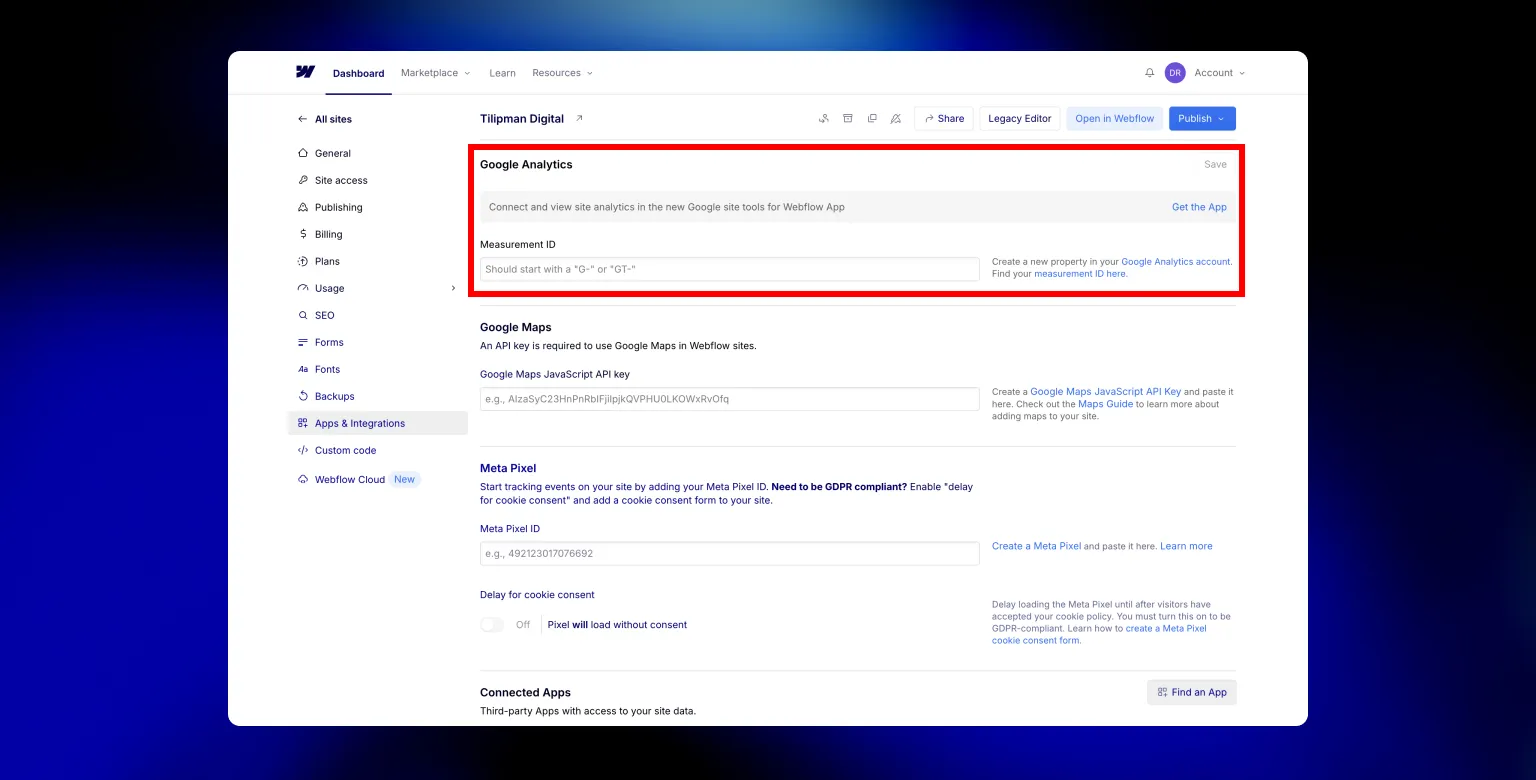
Task: Click the Connected Apps heading
Action: (525, 692)
